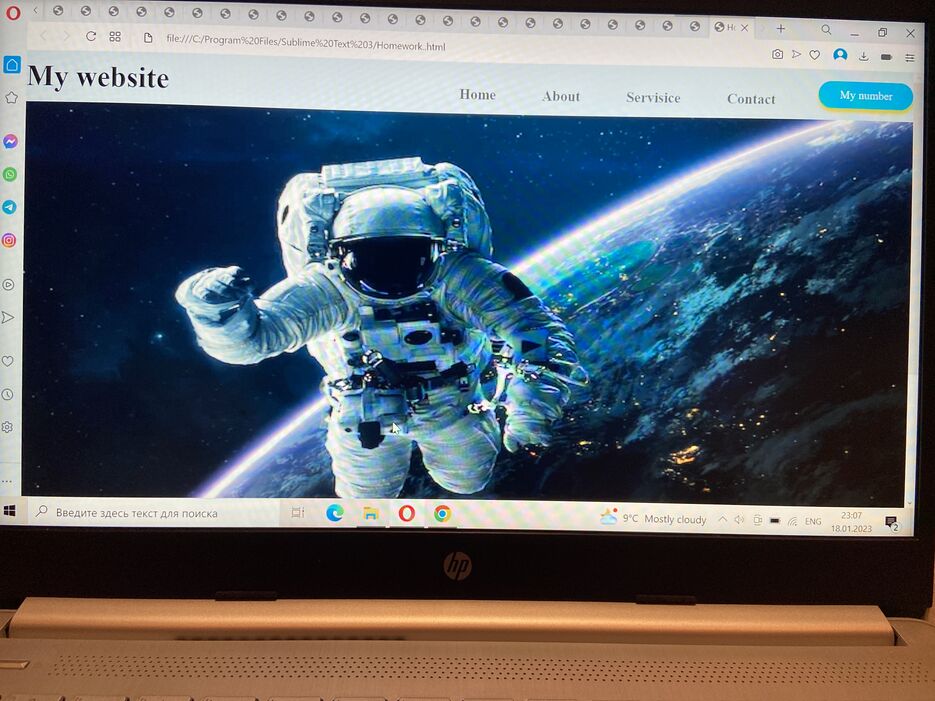The height and width of the screenshot is (701, 935).
Task: Open the Easy Setup menu icon
Action: point(909,58)
